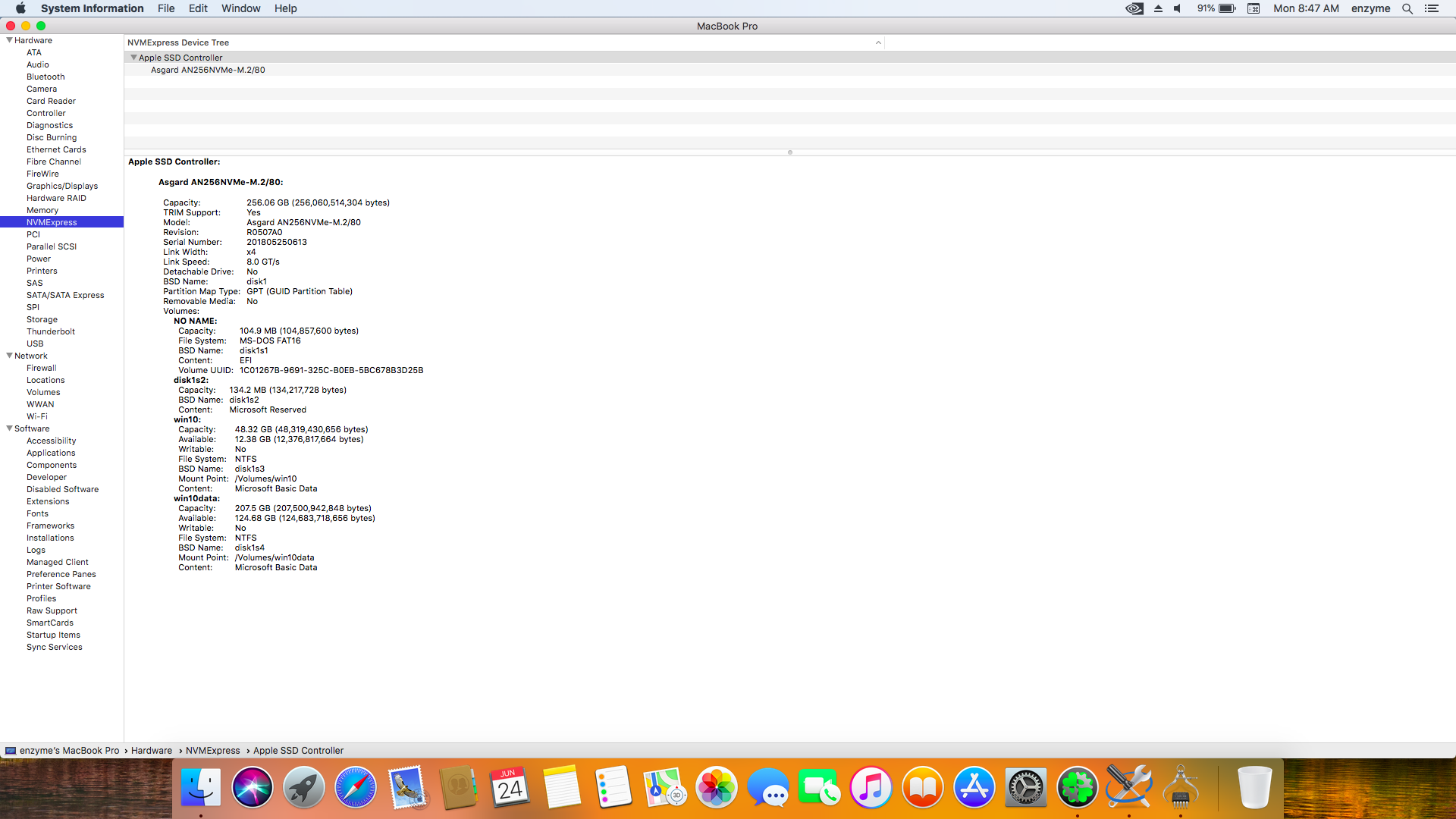This screenshot has width=1456, height=819.
Task: Select Graphics/Displays in the sidebar
Action: [62, 186]
